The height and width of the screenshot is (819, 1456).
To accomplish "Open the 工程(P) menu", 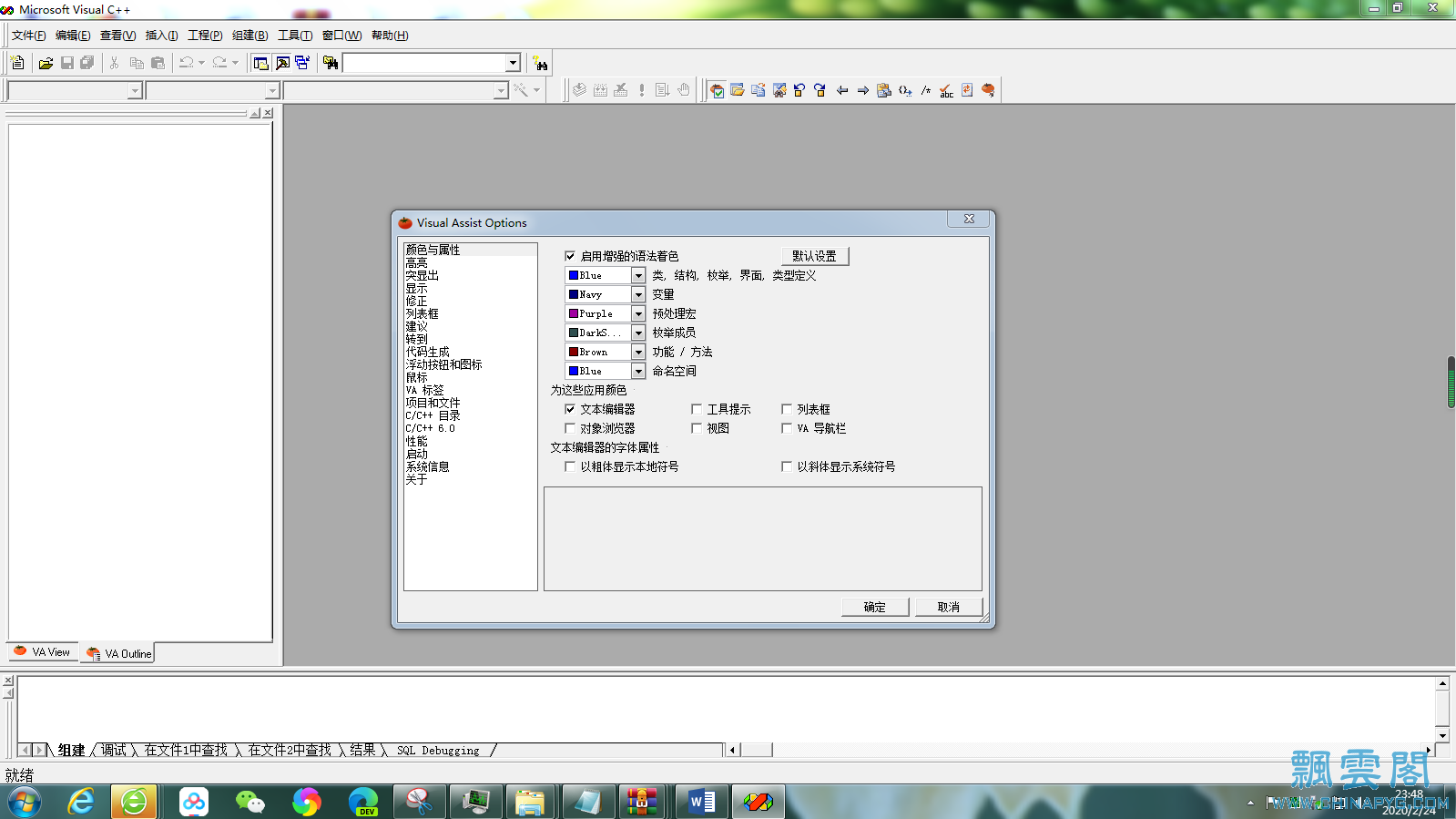I will coord(205,36).
